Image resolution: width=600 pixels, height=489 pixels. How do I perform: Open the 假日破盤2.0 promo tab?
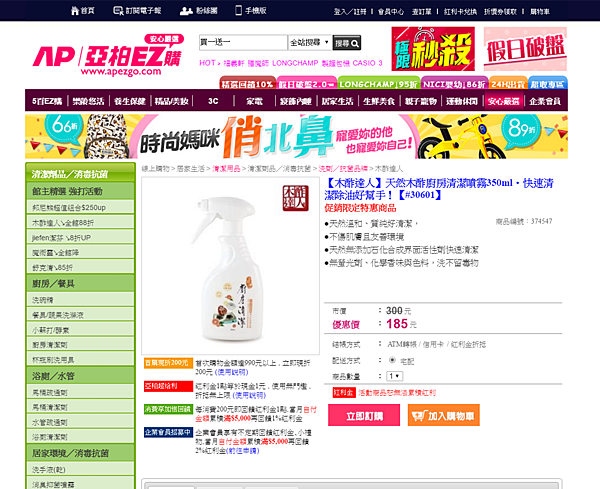(x=307, y=83)
